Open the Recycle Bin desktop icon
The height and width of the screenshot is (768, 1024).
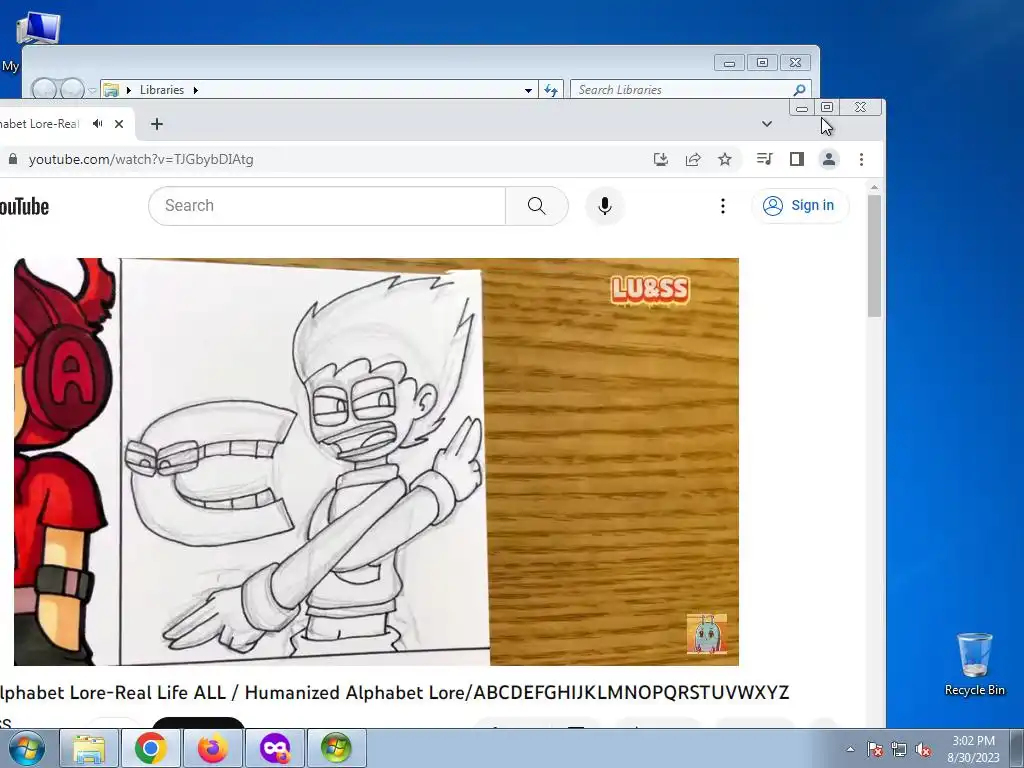pos(974,664)
